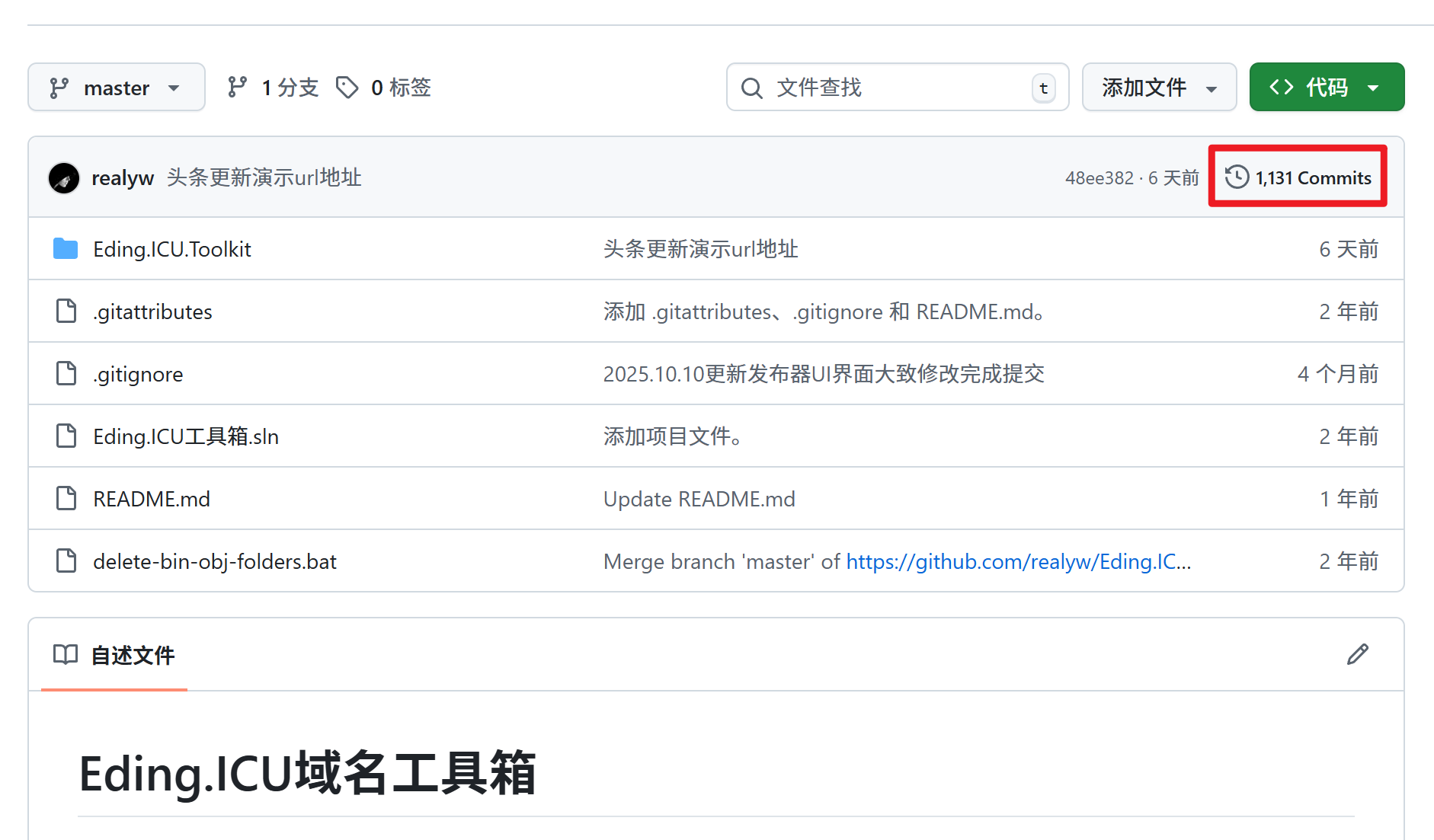Click the Eding.ICU.Toolkit folder icon
The height and width of the screenshot is (840, 1434).
(x=66, y=249)
